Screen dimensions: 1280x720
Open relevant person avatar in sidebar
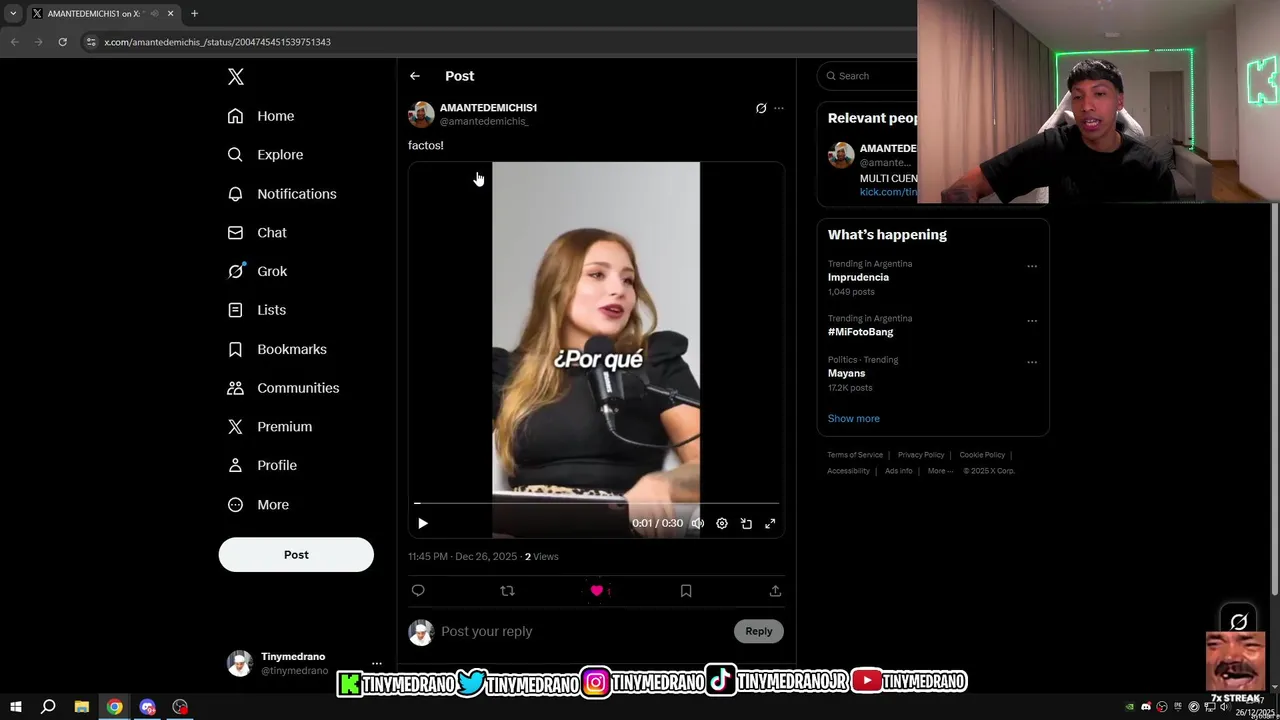[x=841, y=155]
